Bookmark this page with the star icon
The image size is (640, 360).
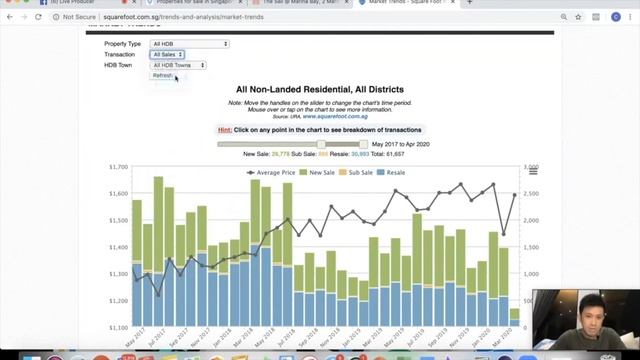pyautogui.click(x=578, y=17)
